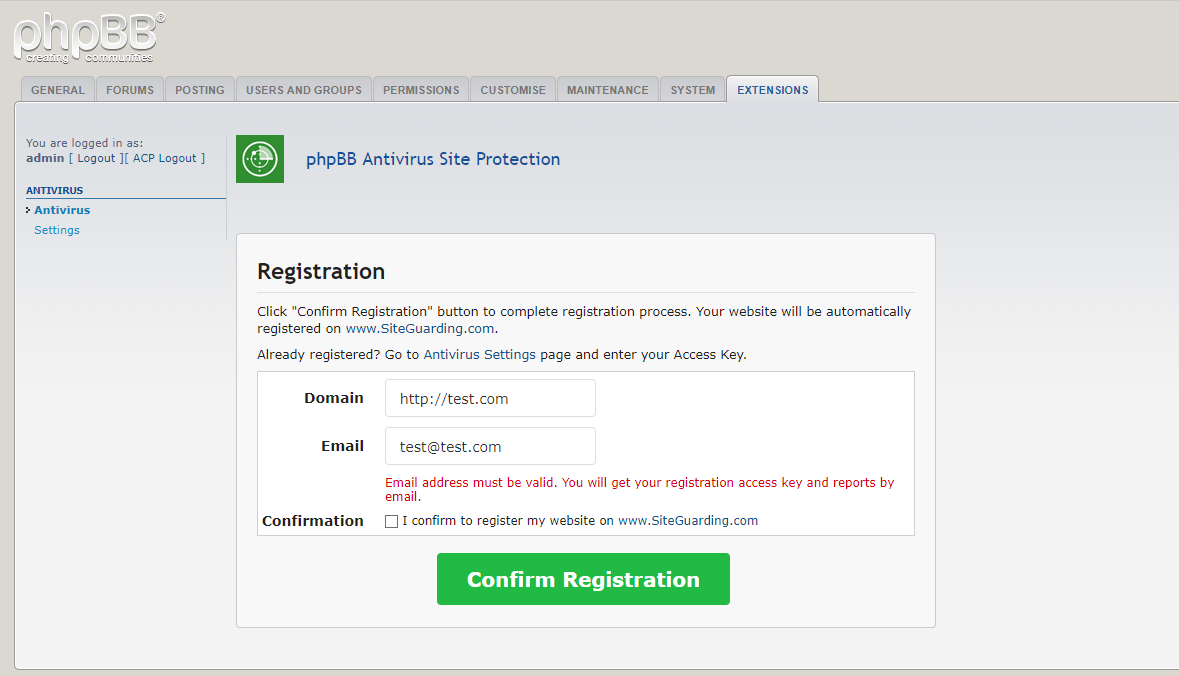Click the arrow beside Antivirus in sidebar
The image size is (1179, 676).
pyautogui.click(x=28, y=210)
